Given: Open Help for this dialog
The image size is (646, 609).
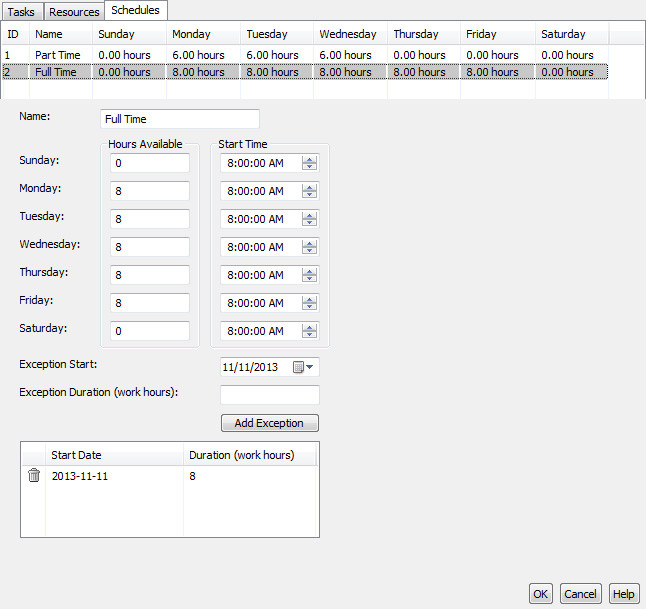Looking at the screenshot, I should coord(624,594).
